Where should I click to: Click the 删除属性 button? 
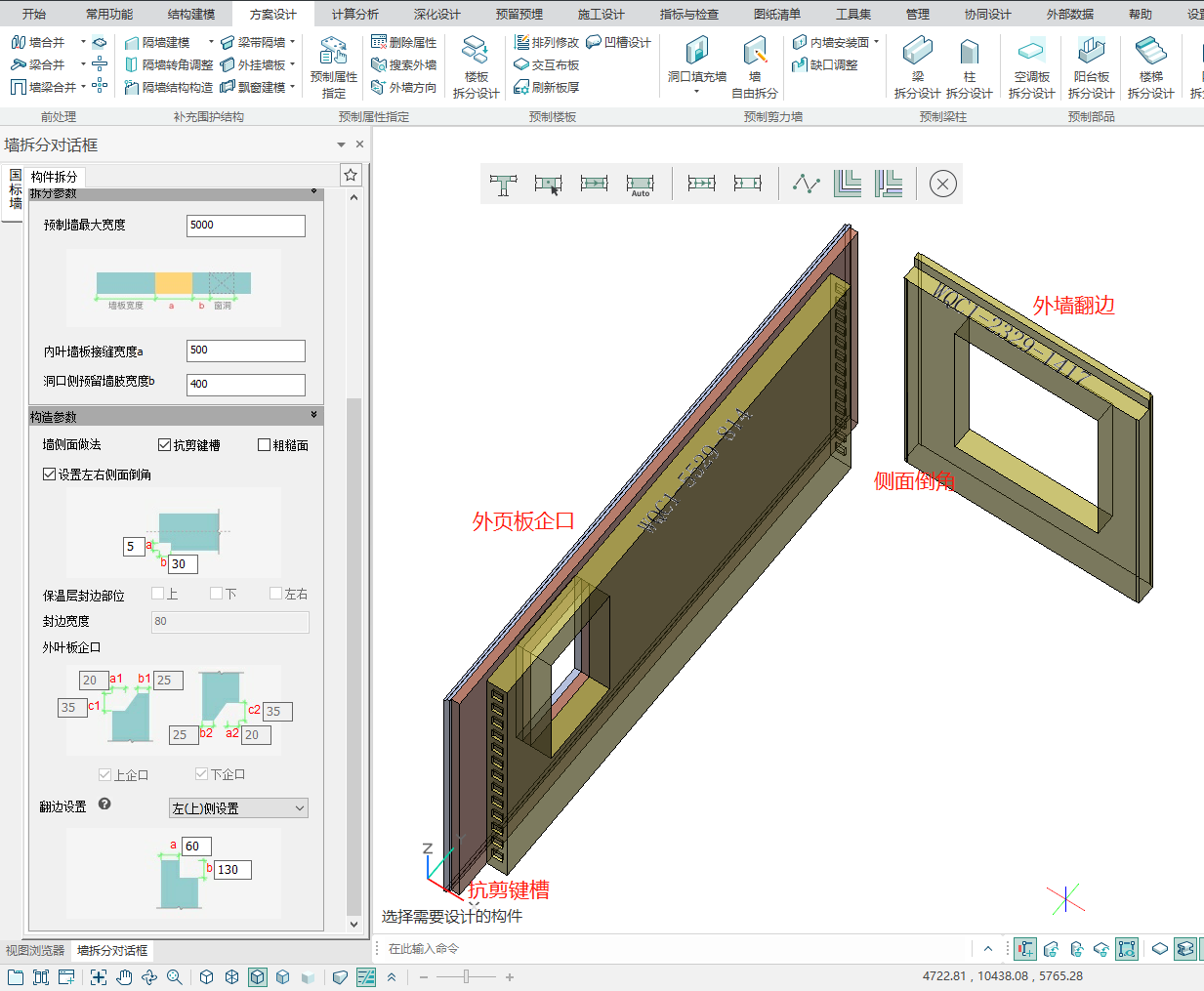pyautogui.click(x=403, y=42)
